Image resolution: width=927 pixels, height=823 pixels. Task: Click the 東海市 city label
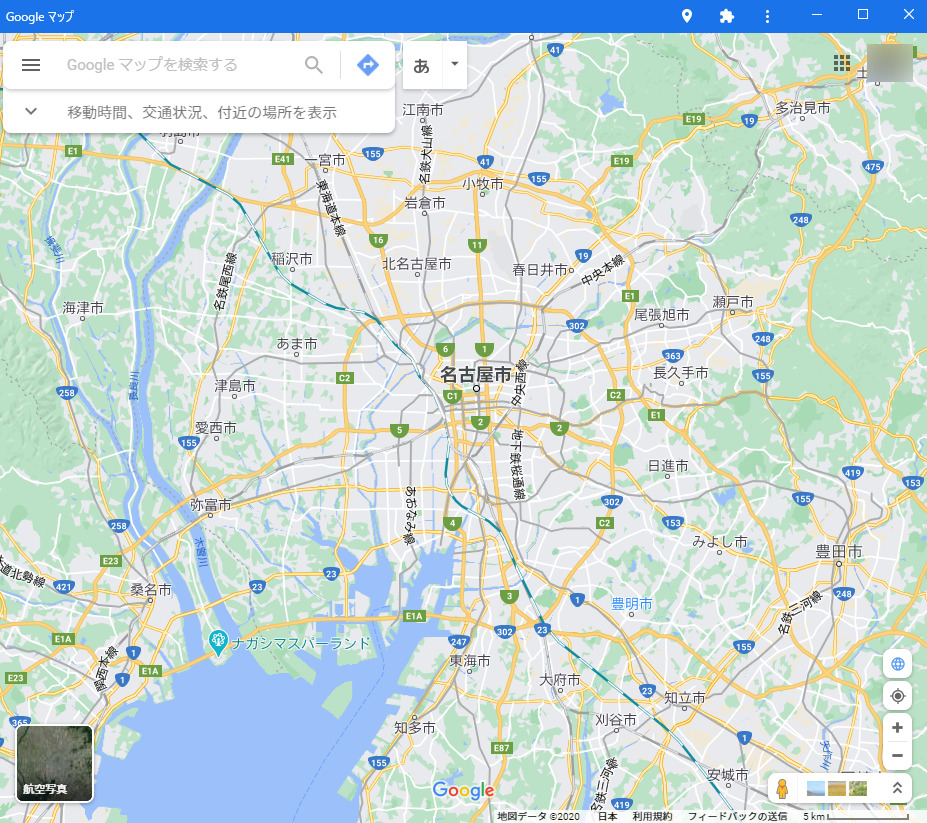[470, 660]
